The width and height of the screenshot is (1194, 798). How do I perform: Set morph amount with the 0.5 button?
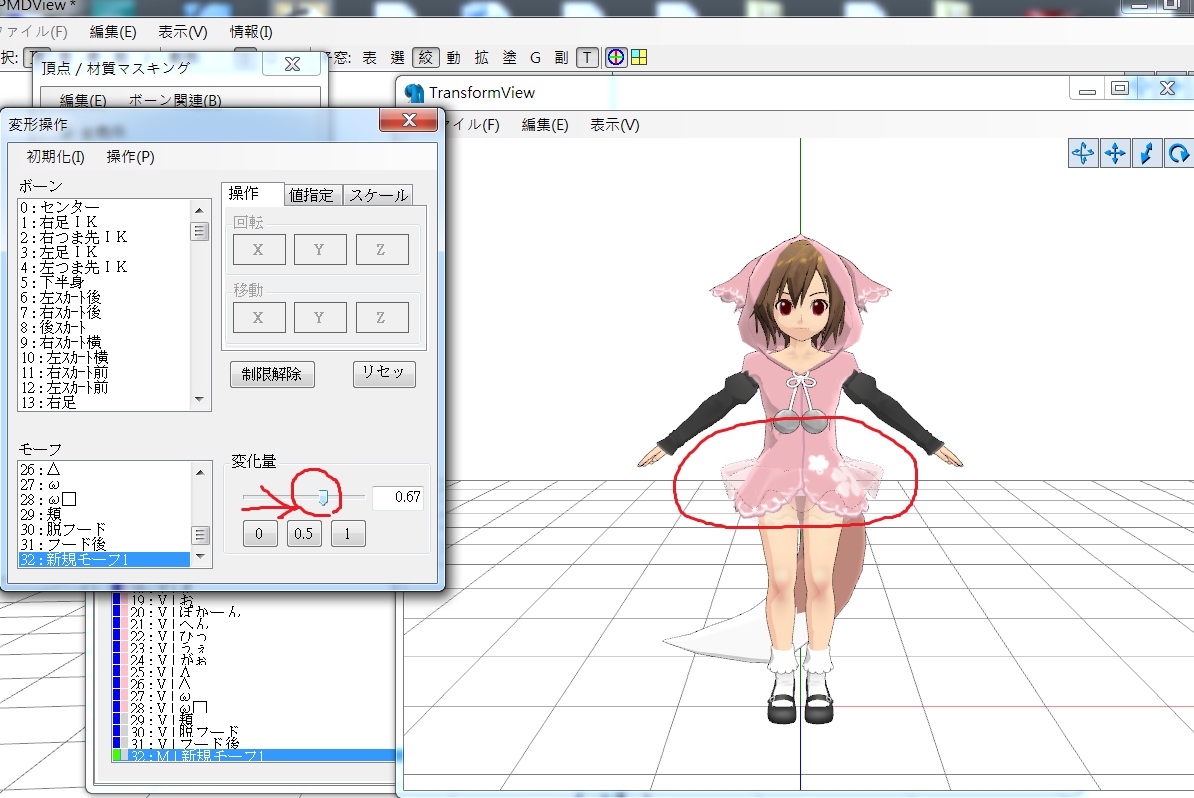(x=304, y=534)
